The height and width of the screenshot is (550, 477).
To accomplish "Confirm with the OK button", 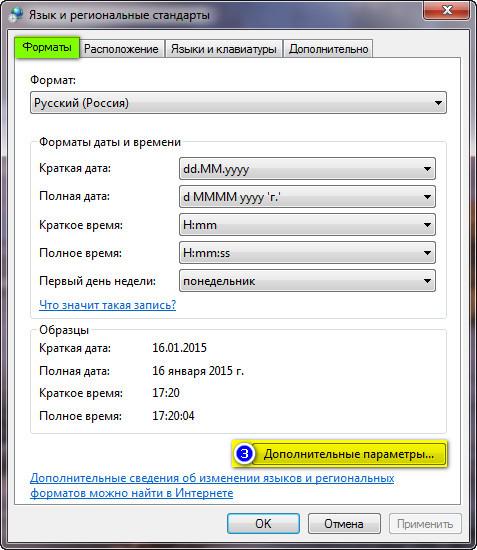I will (263, 524).
